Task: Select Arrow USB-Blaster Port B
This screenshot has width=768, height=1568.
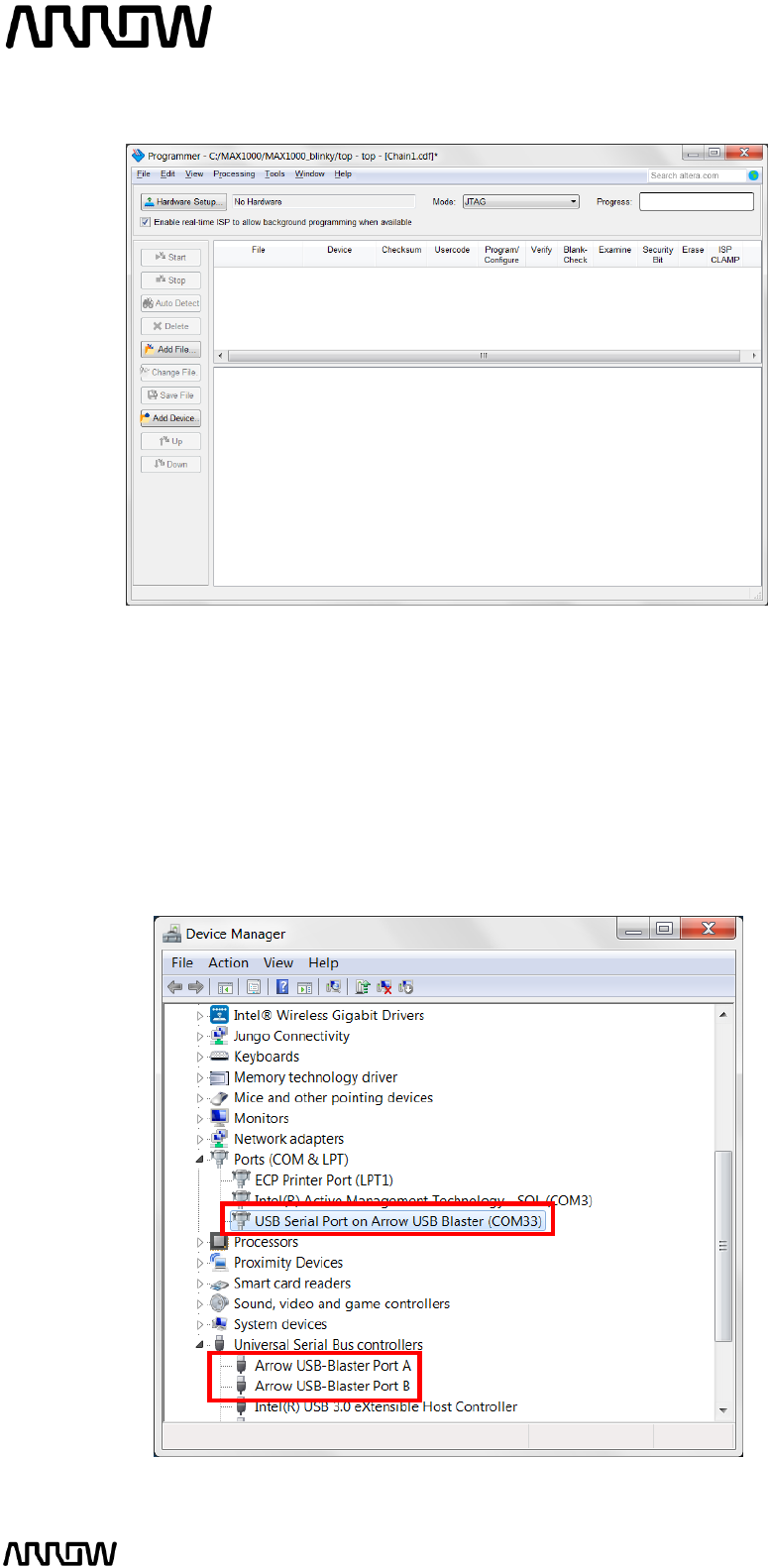Action: tap(332, 1386)
